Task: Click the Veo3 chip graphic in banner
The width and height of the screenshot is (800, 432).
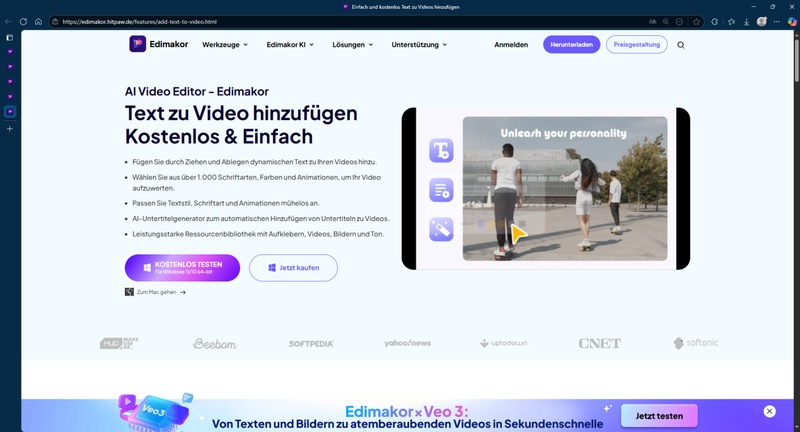Action: (x=154, y=412)
